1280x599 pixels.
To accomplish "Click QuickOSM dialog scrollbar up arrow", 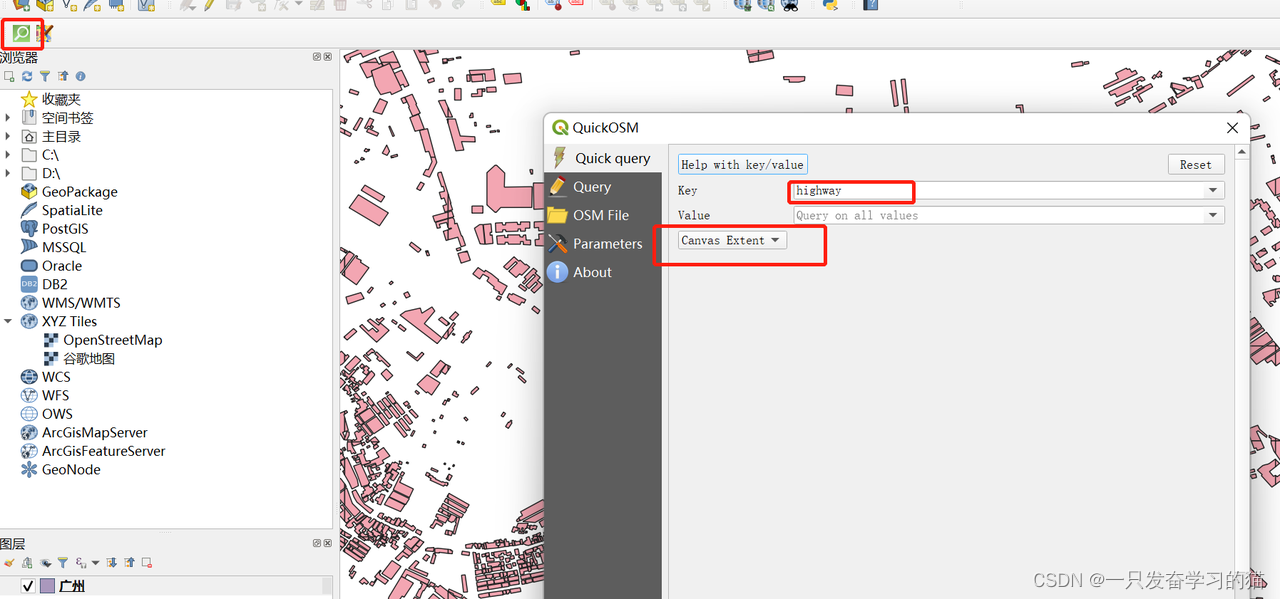I will (1242, 152).
